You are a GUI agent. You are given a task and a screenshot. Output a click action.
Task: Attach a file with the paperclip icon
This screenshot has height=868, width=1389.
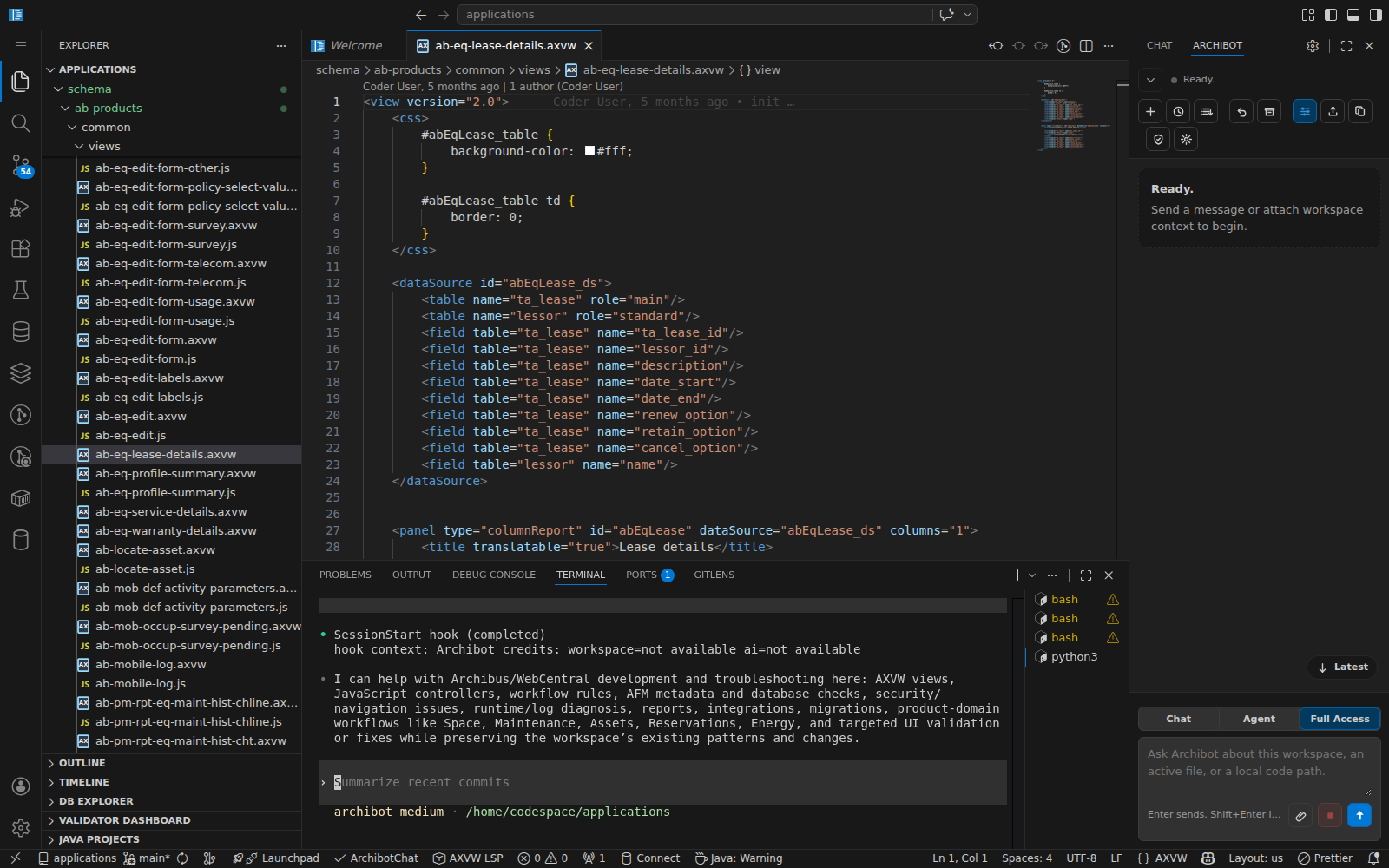pos(1300,816)
